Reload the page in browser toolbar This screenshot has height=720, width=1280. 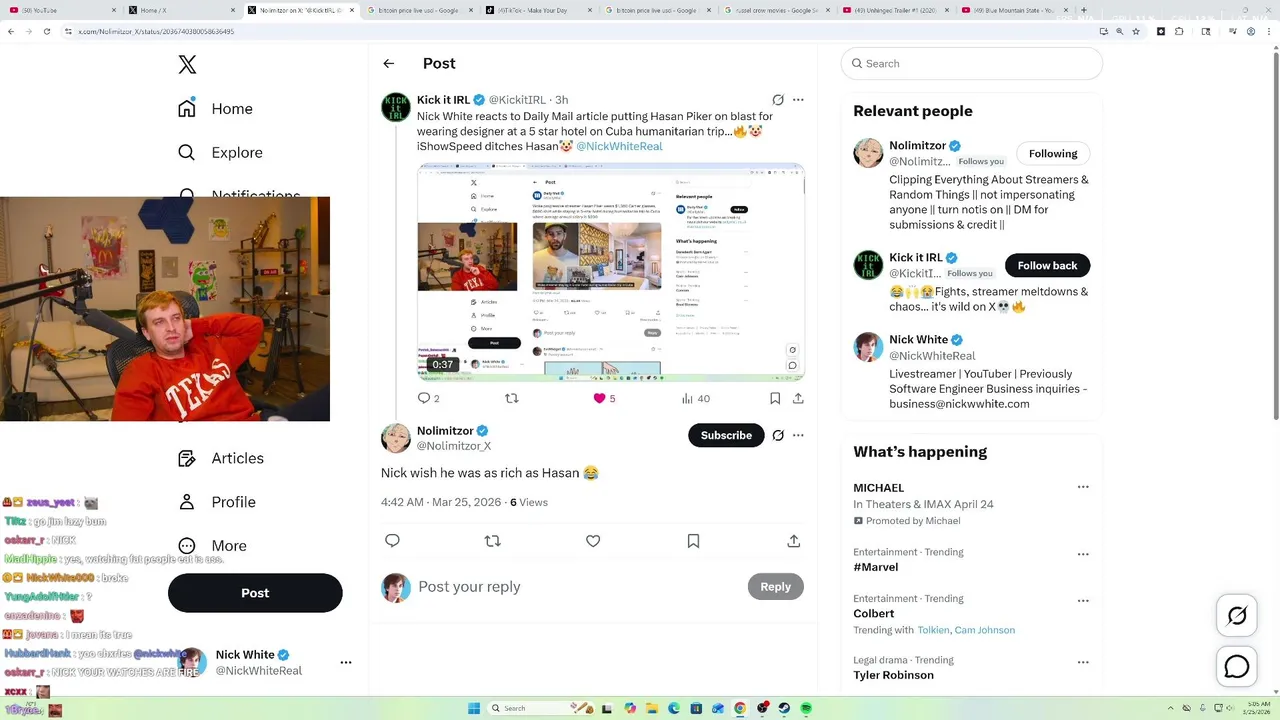[46, 31]
